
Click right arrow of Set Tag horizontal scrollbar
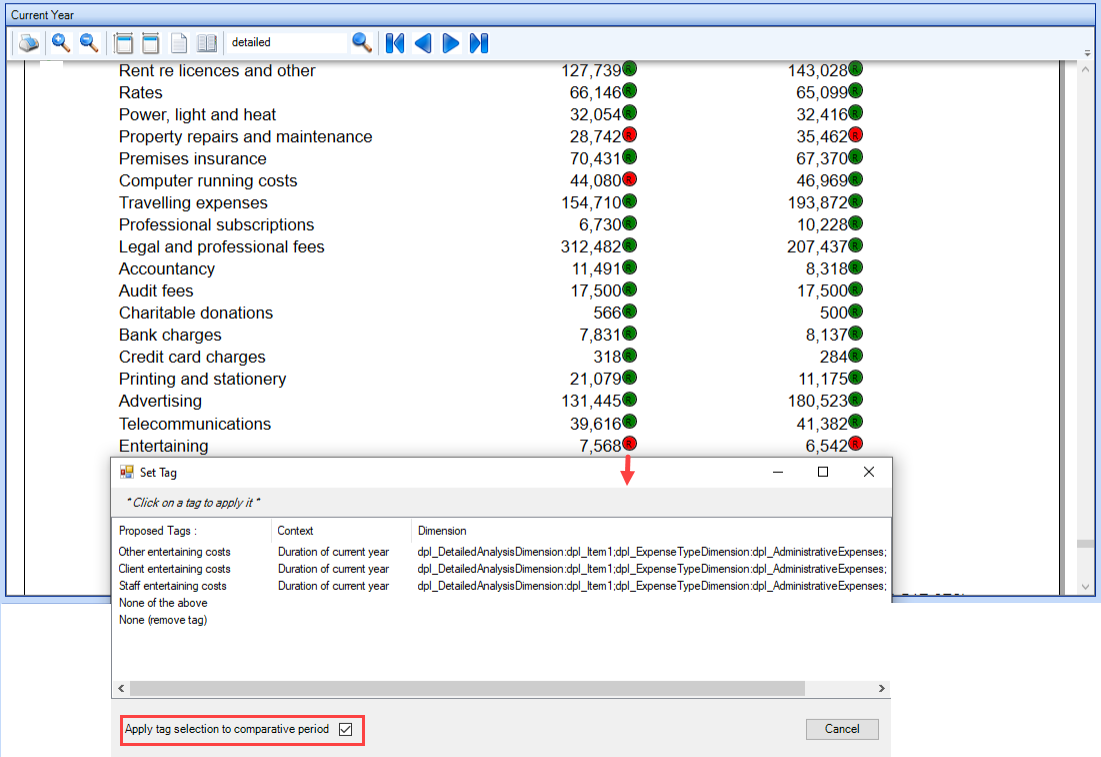(881, 688)
